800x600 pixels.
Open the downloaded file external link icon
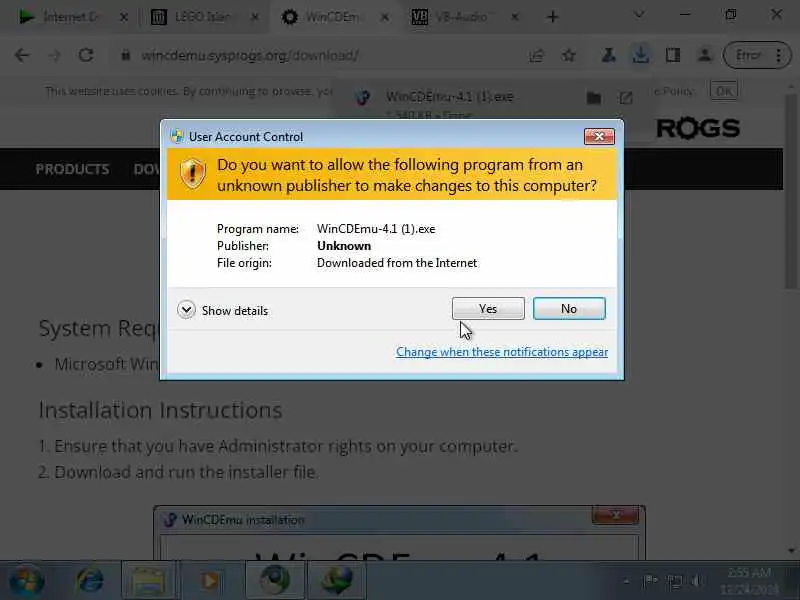tap(626, 97)
